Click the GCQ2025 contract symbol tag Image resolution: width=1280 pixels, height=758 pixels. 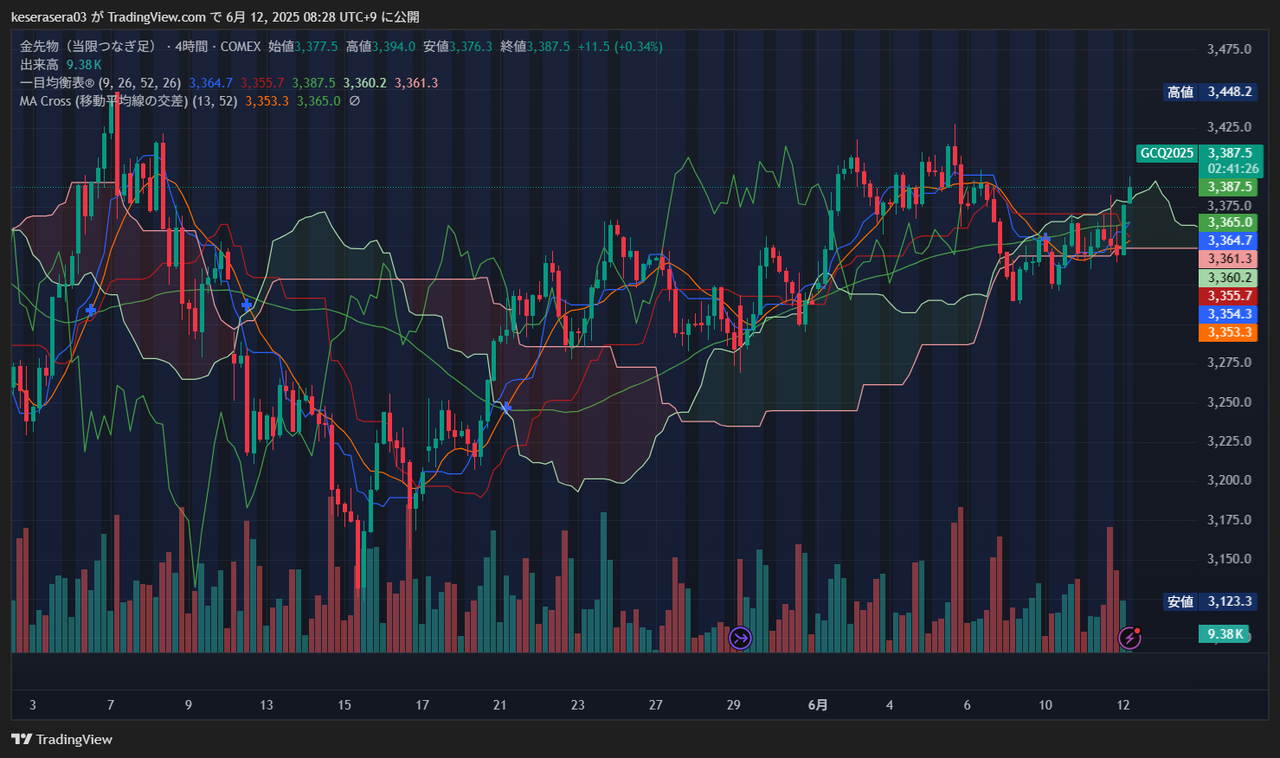click(1166, 153)
